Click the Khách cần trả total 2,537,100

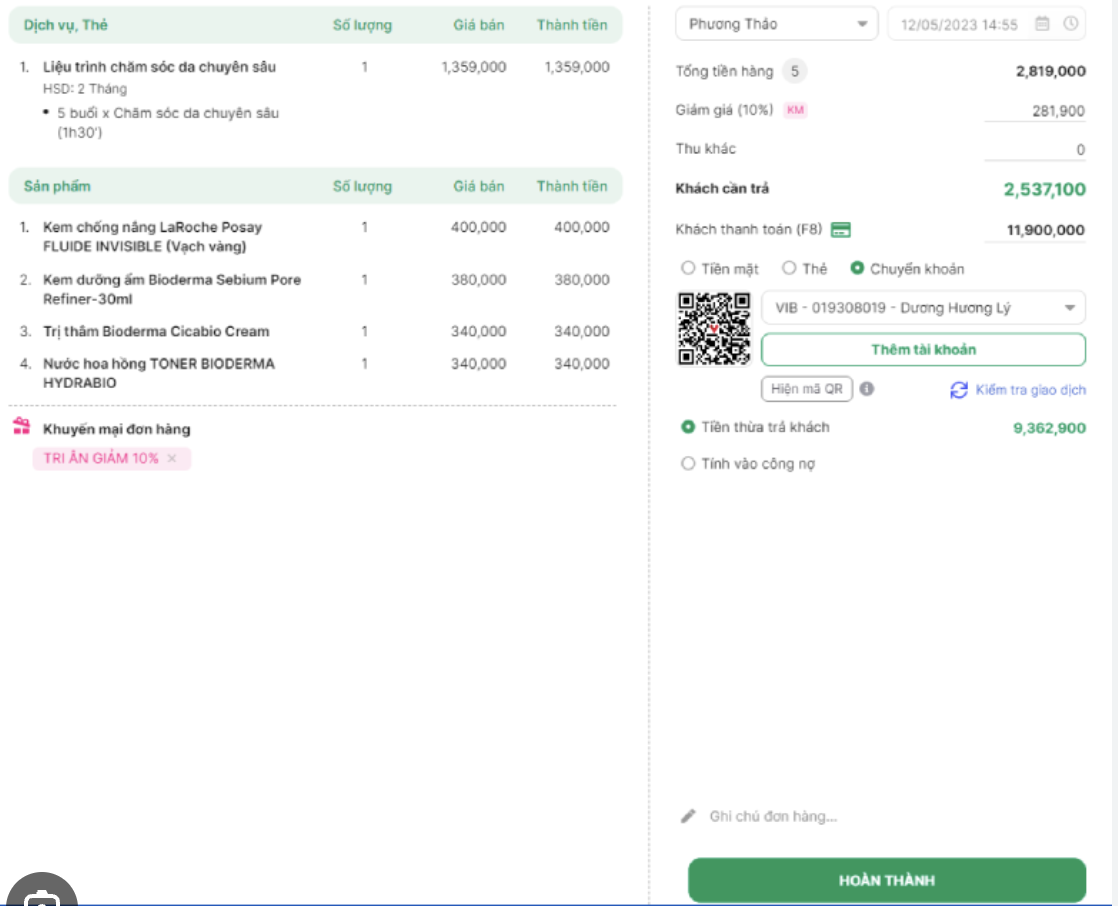[x=1045, y=190]
